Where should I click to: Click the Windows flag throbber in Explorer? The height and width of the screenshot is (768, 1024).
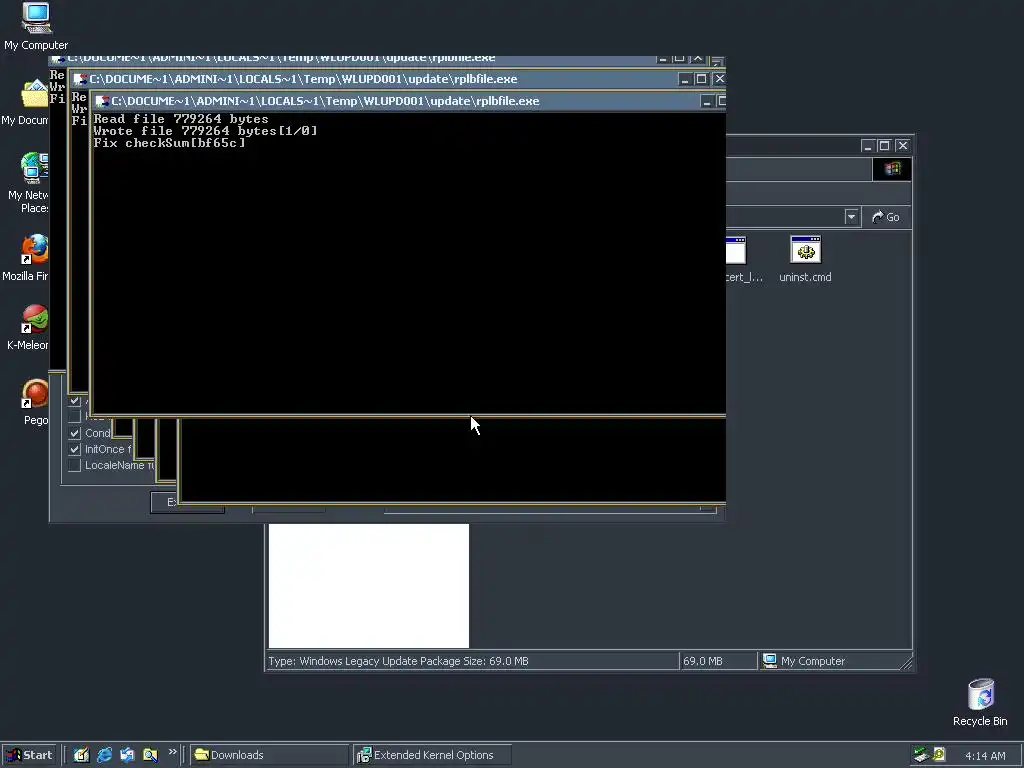pos(892,169)
